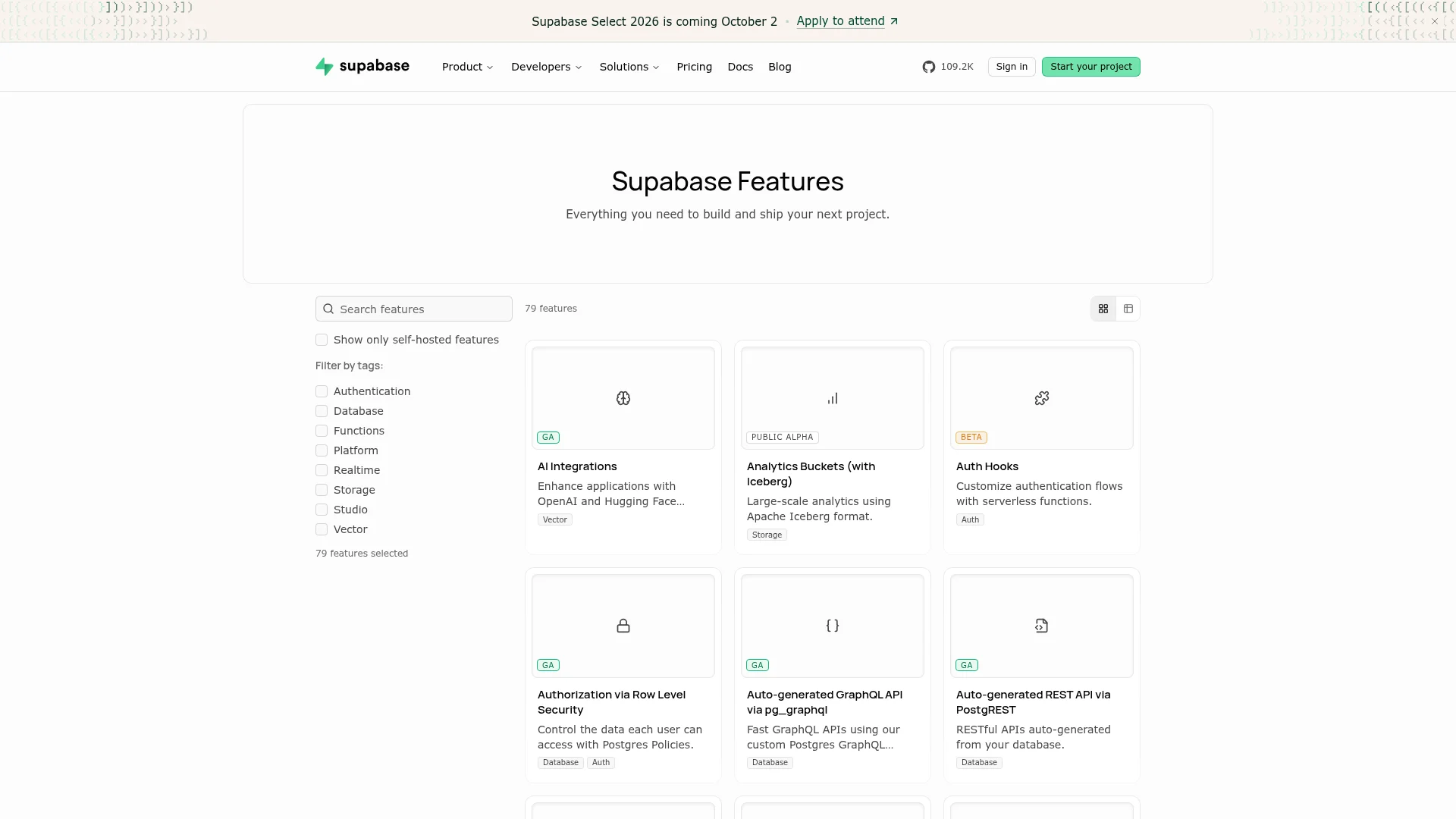Click the REST API file code icon
Screen dimensions: 1456x819
[x=1042, y=626]
